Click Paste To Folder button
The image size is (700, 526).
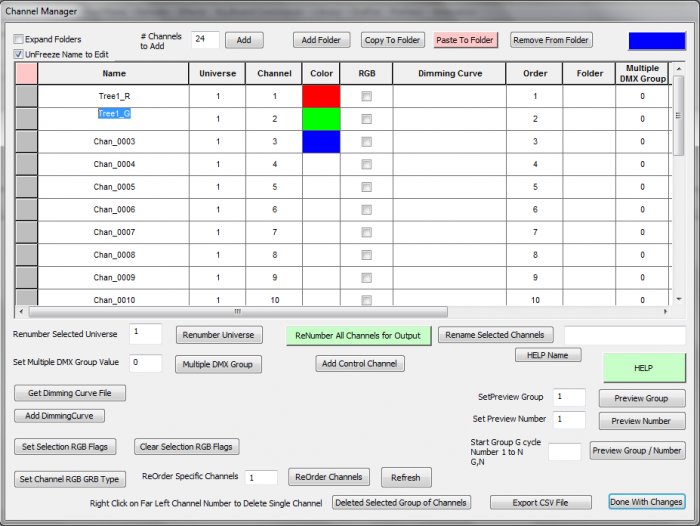point(466,40)
